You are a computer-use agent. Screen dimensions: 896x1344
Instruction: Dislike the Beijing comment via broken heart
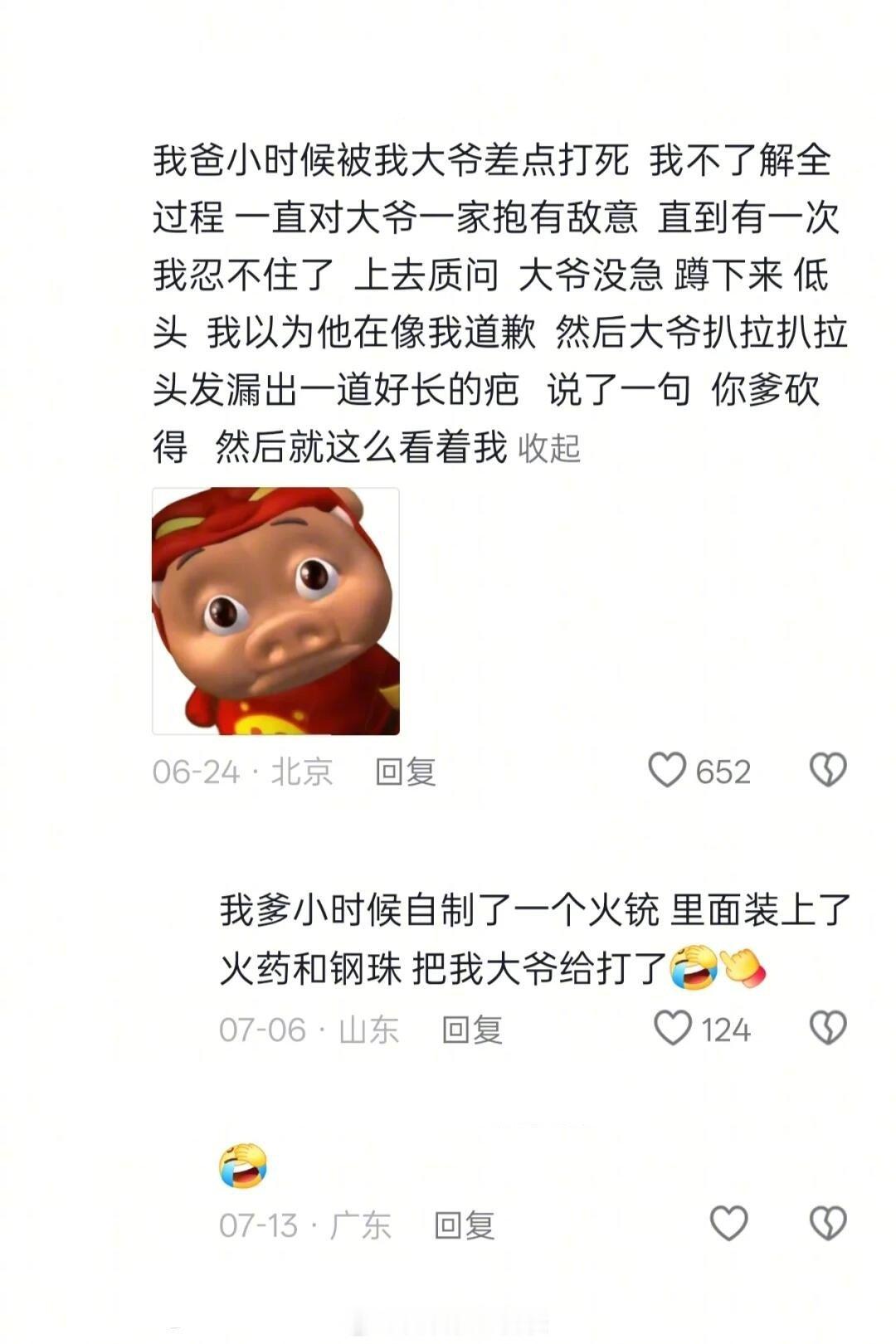coord(827,770)
